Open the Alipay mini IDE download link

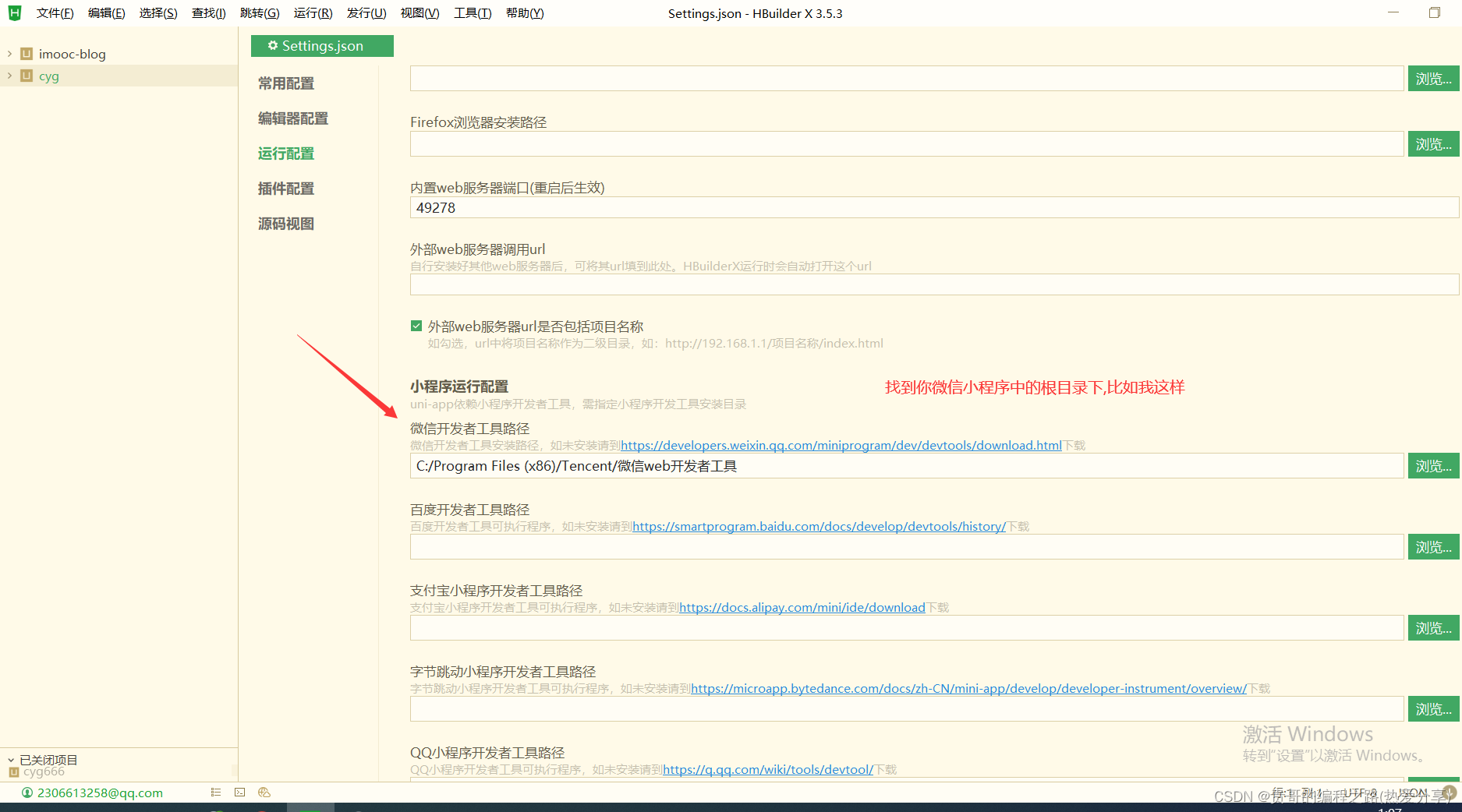tap(802, 608)
